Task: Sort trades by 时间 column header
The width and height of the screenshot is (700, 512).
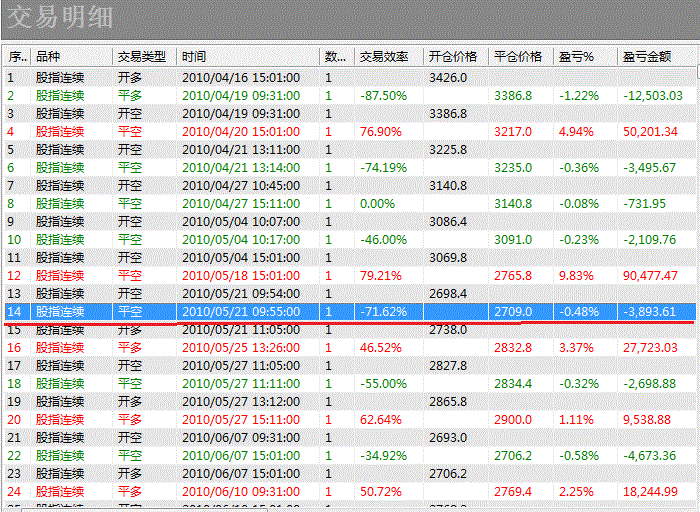Action: [x=194, y=57]
